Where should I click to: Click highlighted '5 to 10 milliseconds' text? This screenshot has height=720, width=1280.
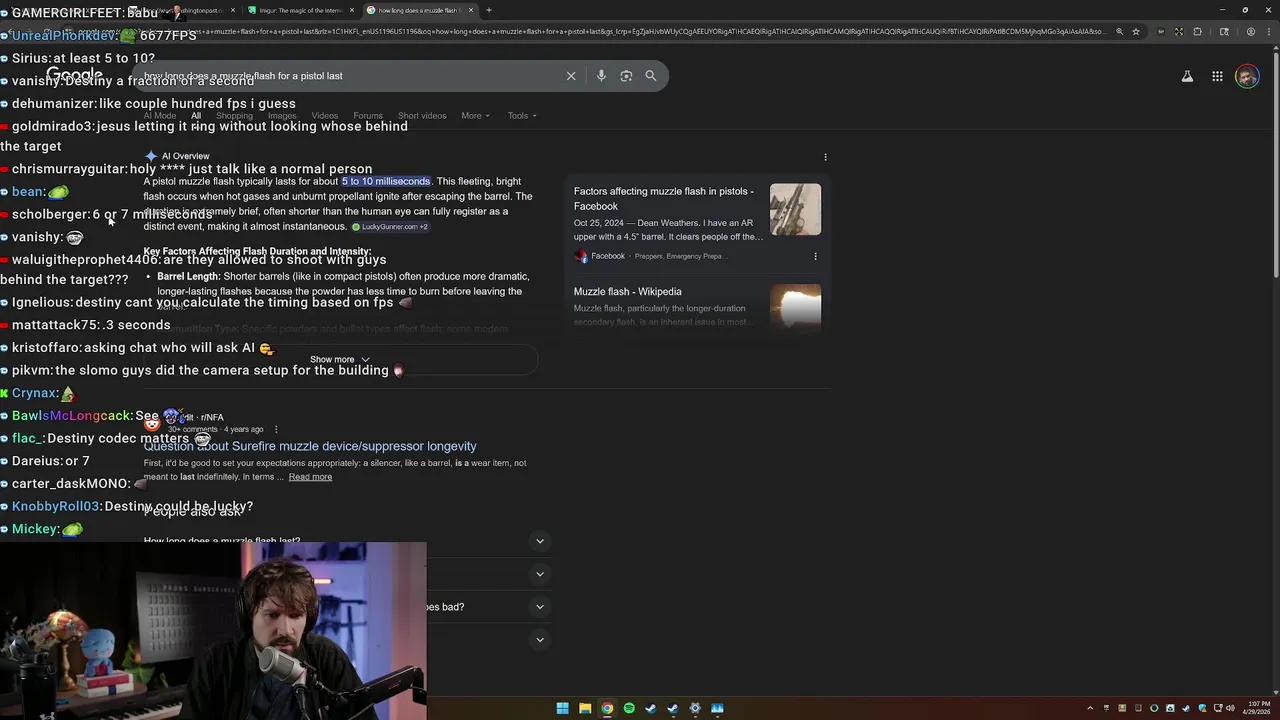(386, 182)
